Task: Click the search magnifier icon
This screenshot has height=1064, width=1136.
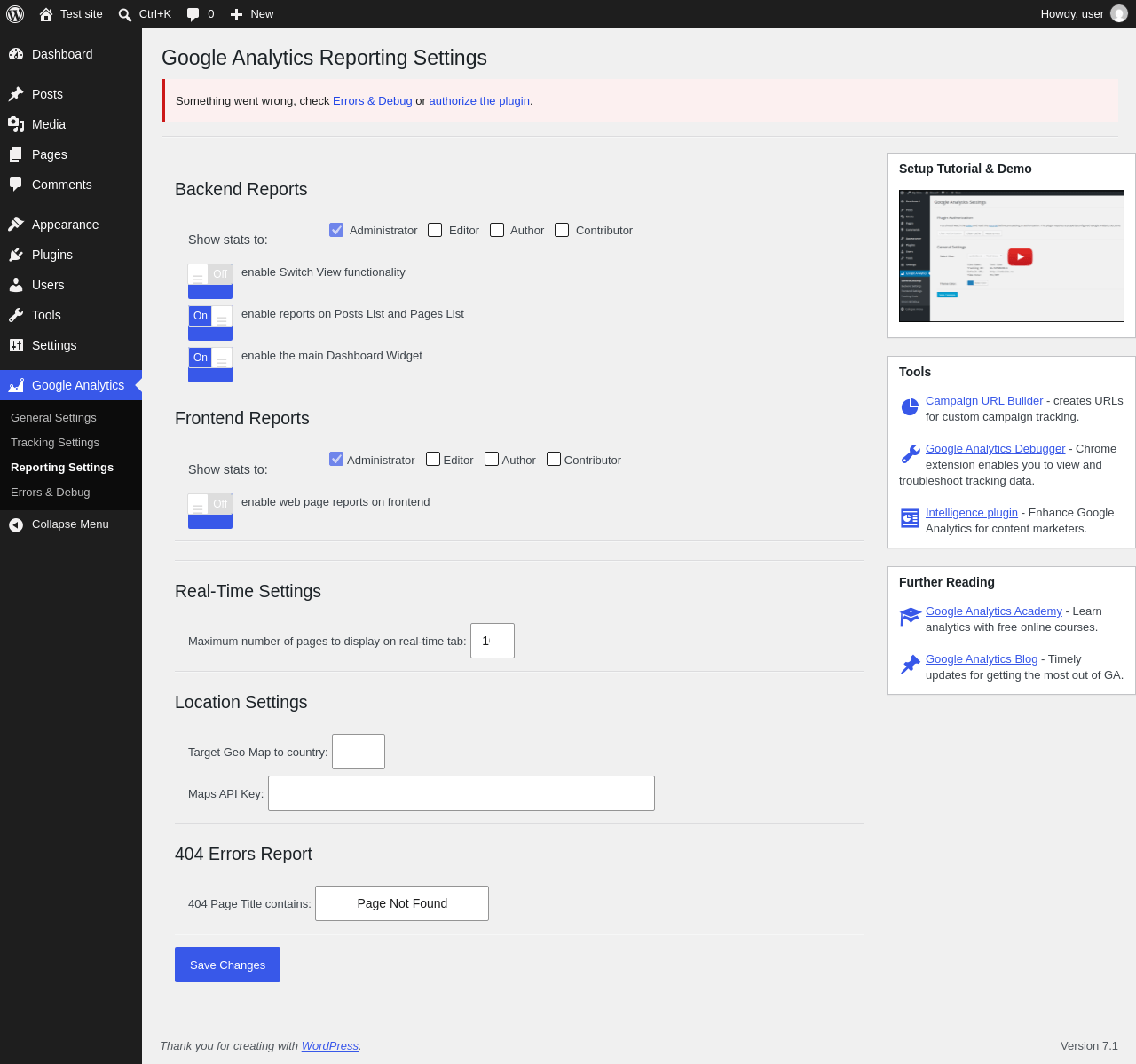Action: coord(125,14)
